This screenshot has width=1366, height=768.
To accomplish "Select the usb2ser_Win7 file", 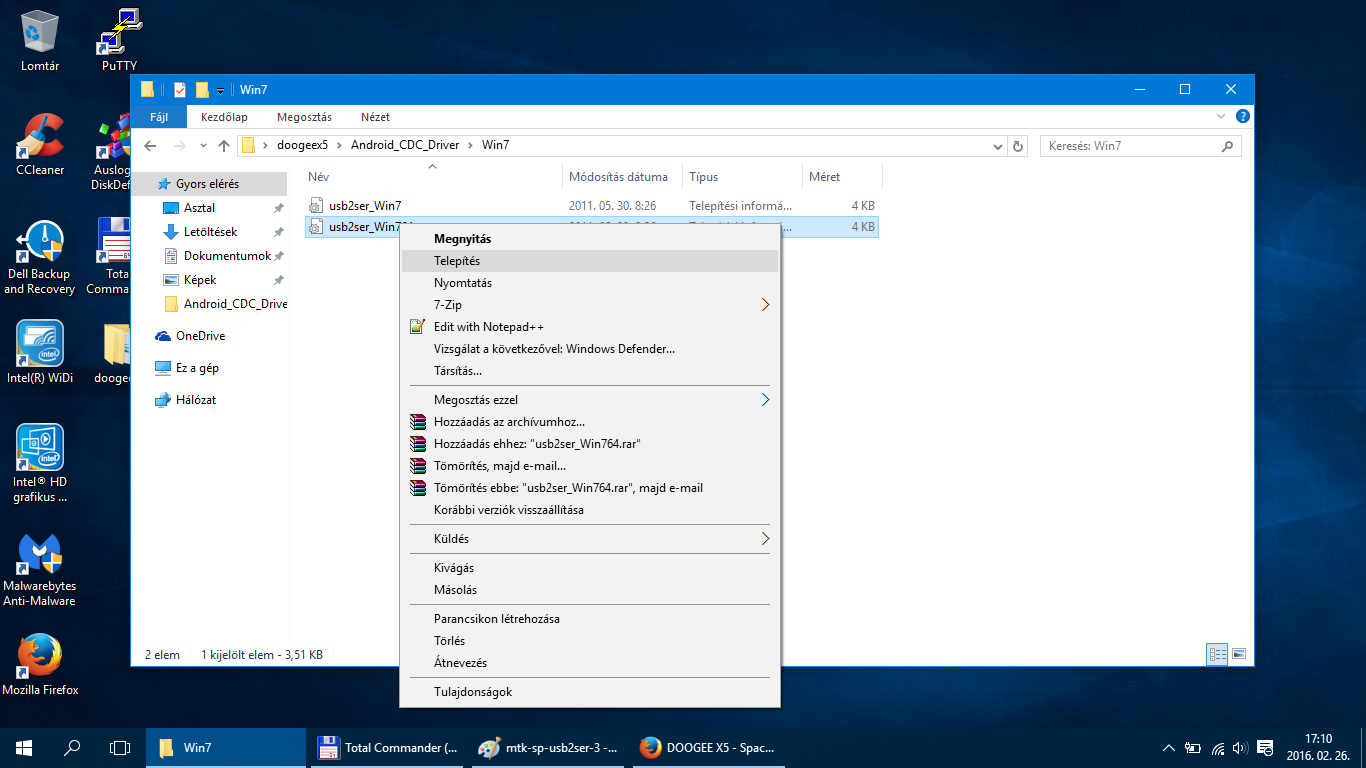I will pos(364,206).
